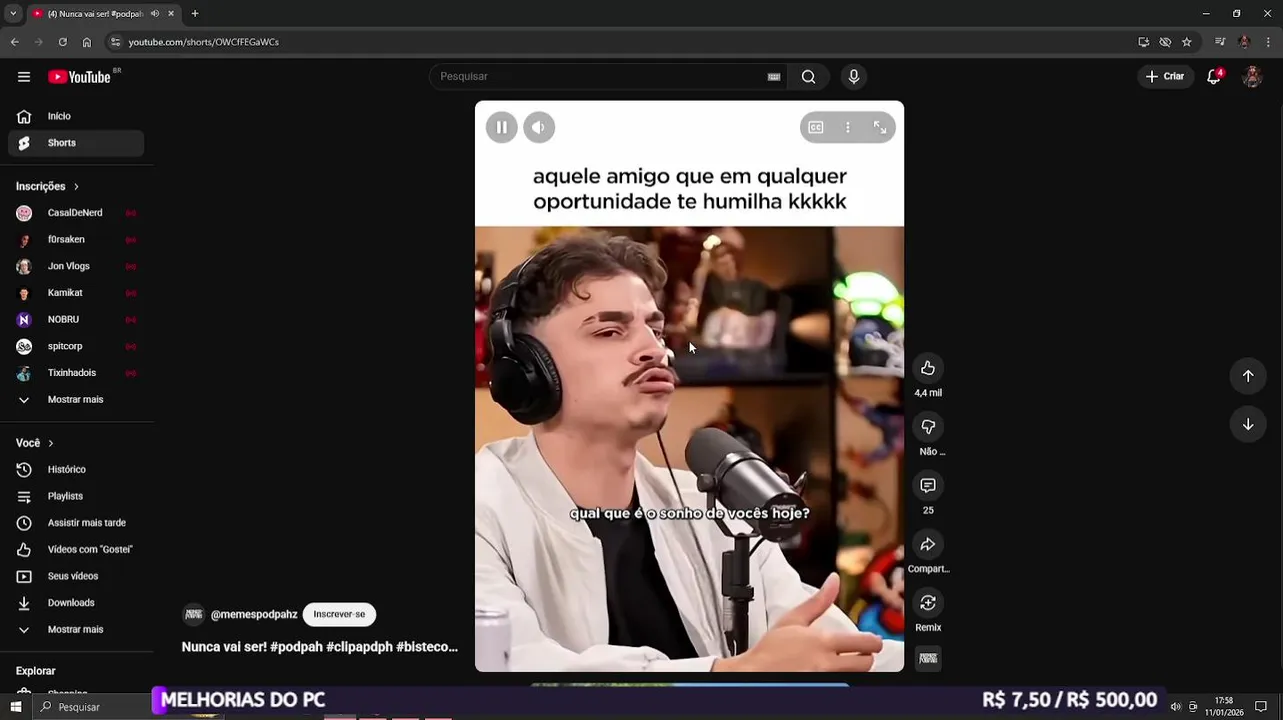Go back in the browser

point(14,42)
